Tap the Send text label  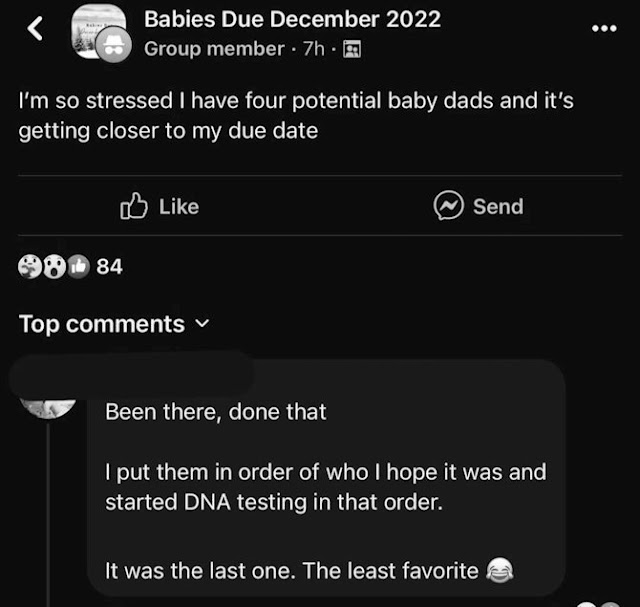498,206
